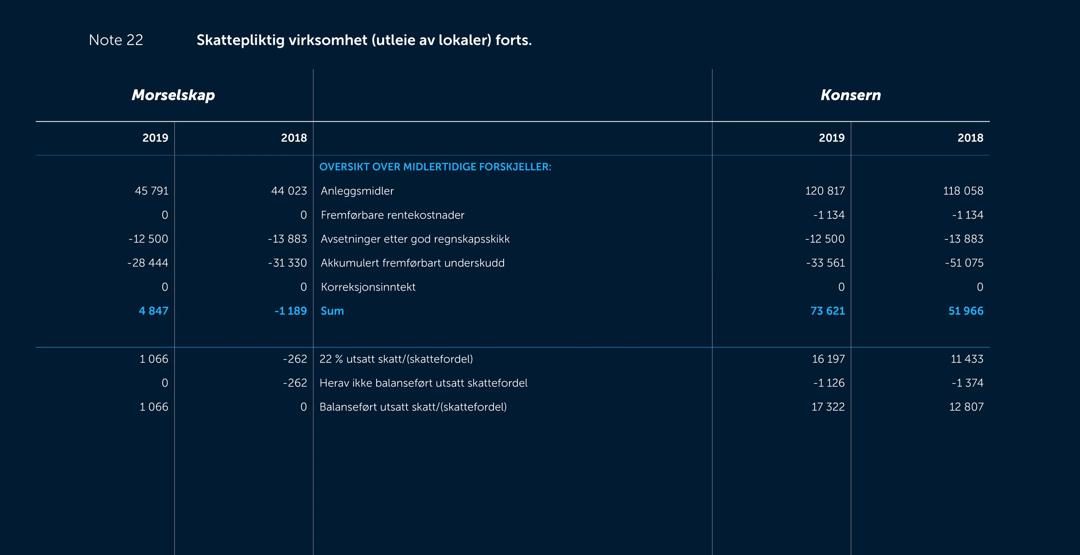Click the 'Korreksjonsinntekt' row label
The image size is (1080, 555).
pos(368,287)
